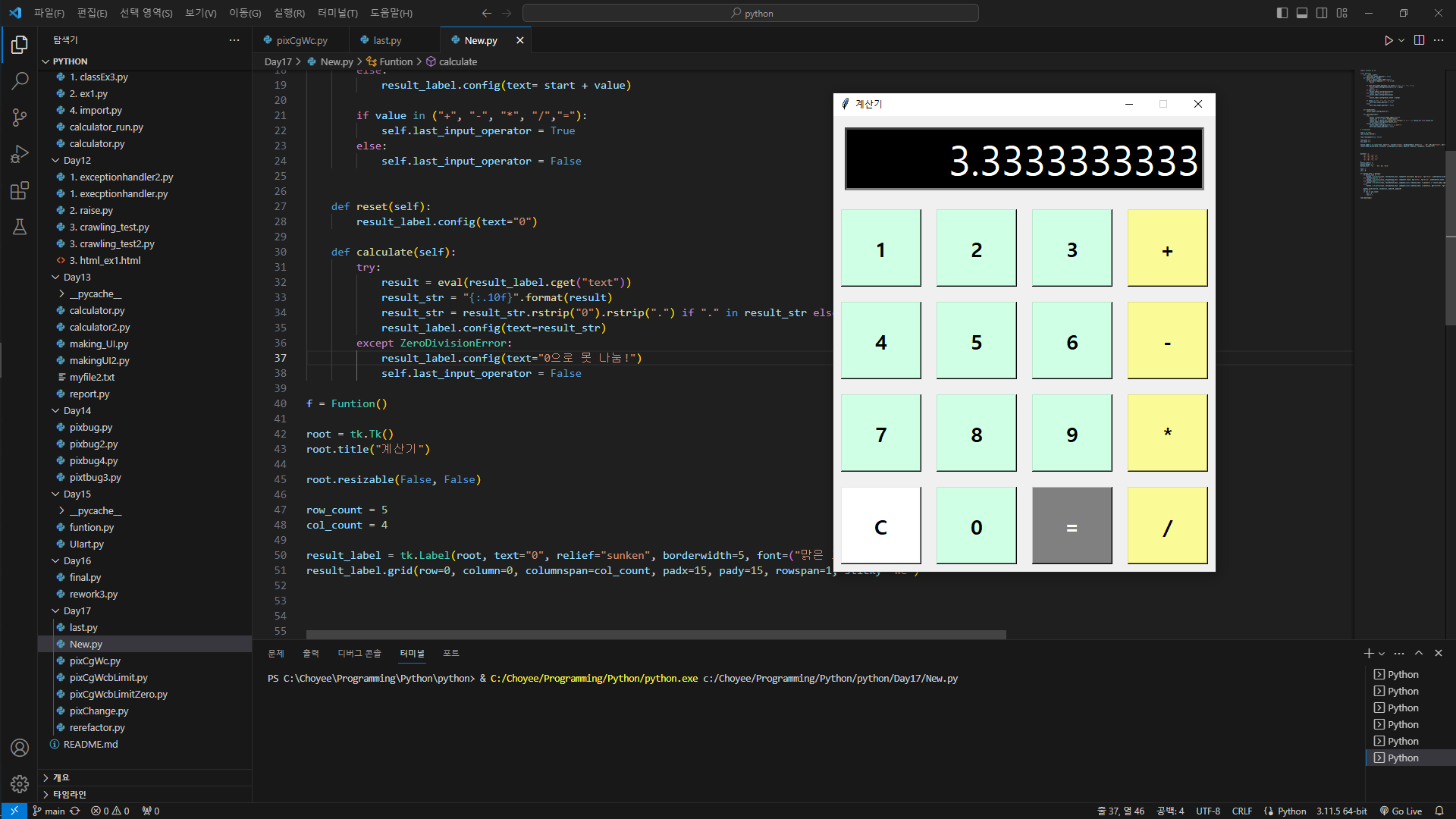
Task: Open the Source Control view
Action: point(20,118)
